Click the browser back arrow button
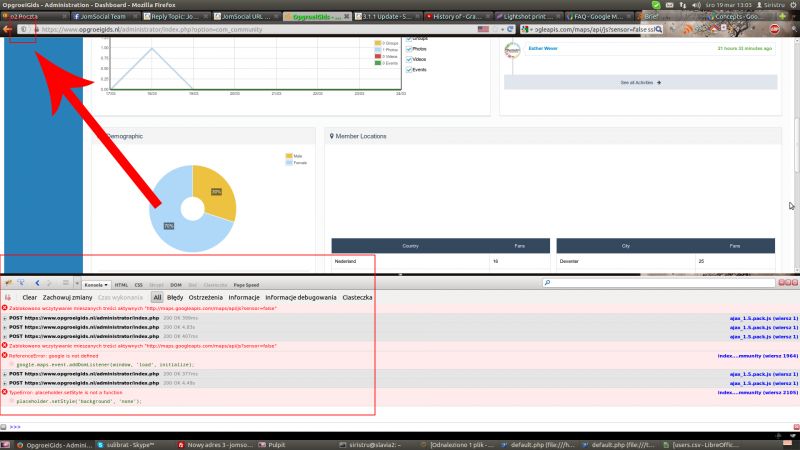 click(x=8, y=29)
